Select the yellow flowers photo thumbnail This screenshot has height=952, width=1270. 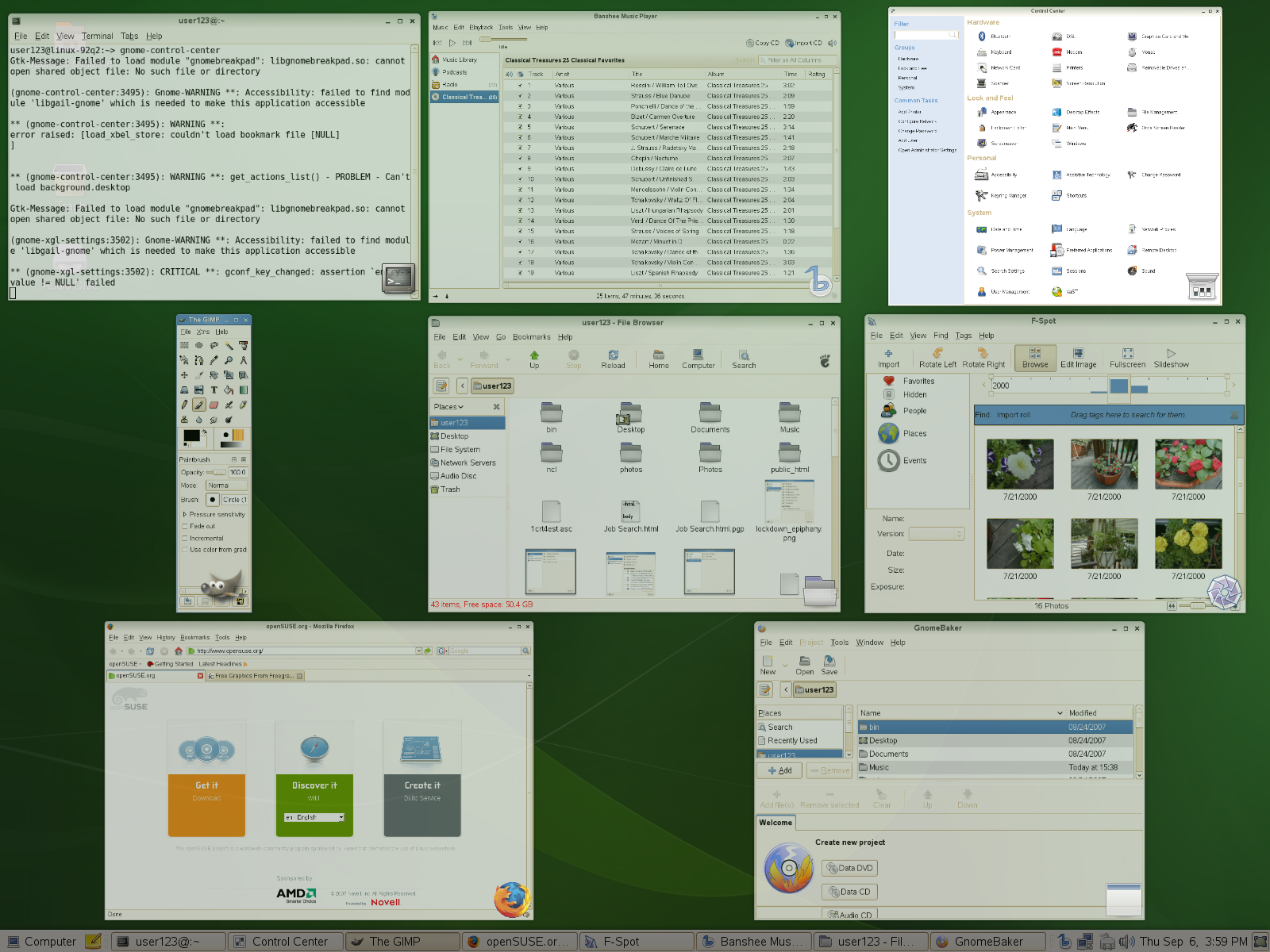1187,543
